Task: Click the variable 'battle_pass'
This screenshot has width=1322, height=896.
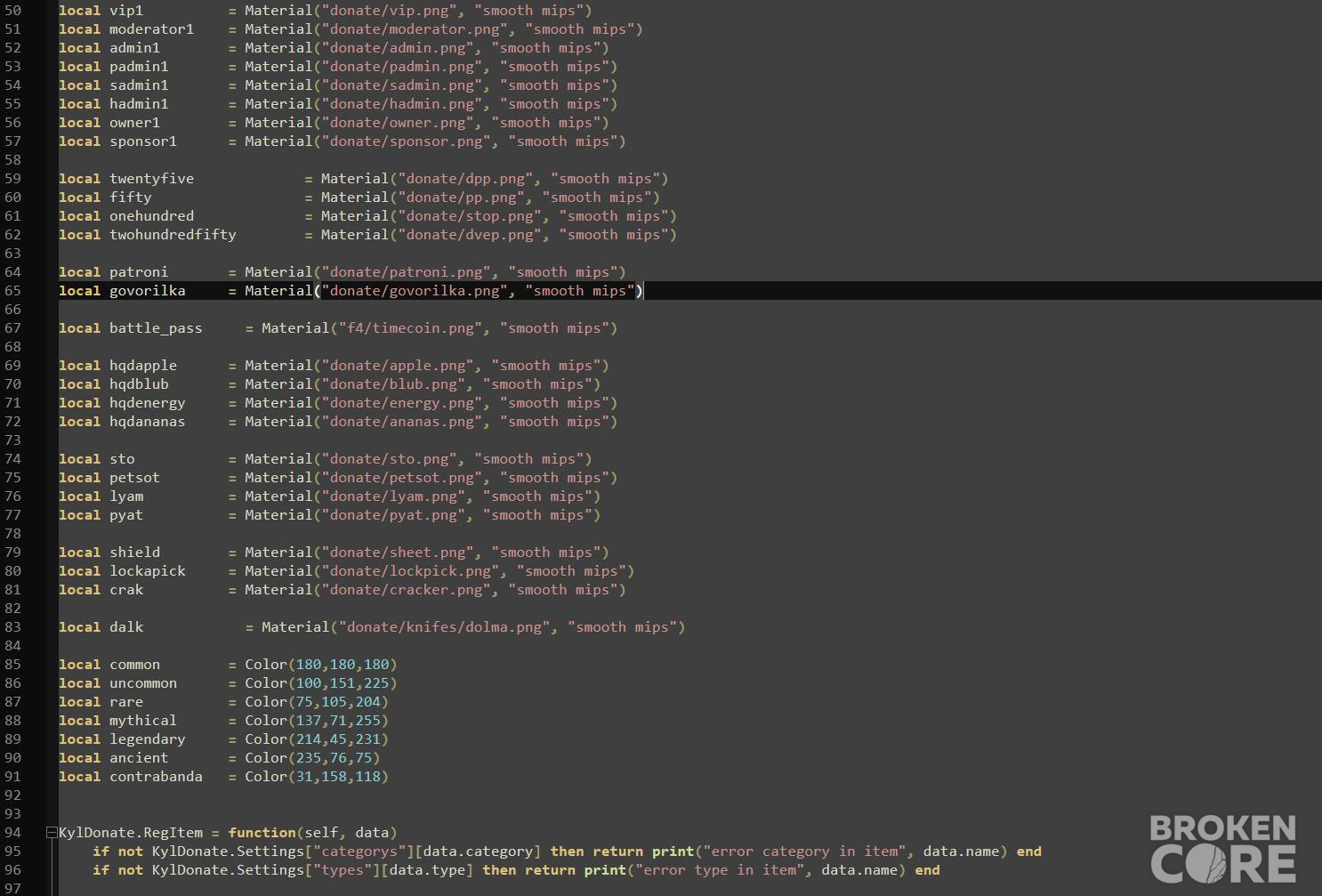Action: [156, 328]
